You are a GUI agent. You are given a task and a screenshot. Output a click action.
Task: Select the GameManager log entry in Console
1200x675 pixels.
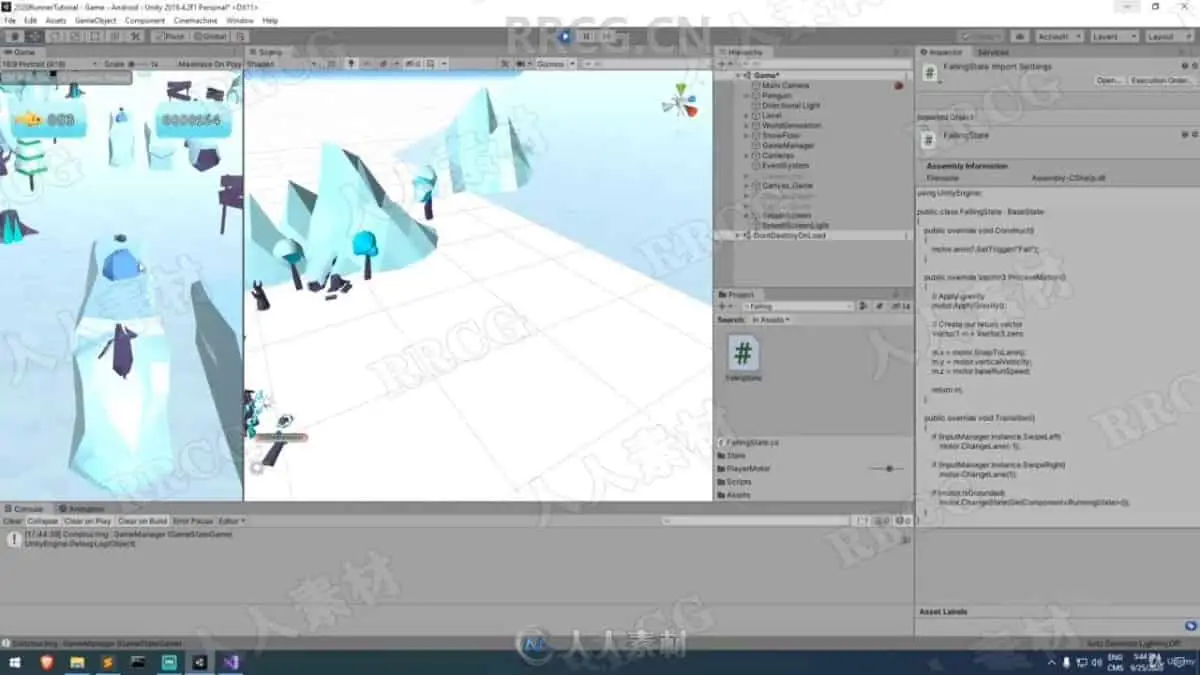coord(456,539)
